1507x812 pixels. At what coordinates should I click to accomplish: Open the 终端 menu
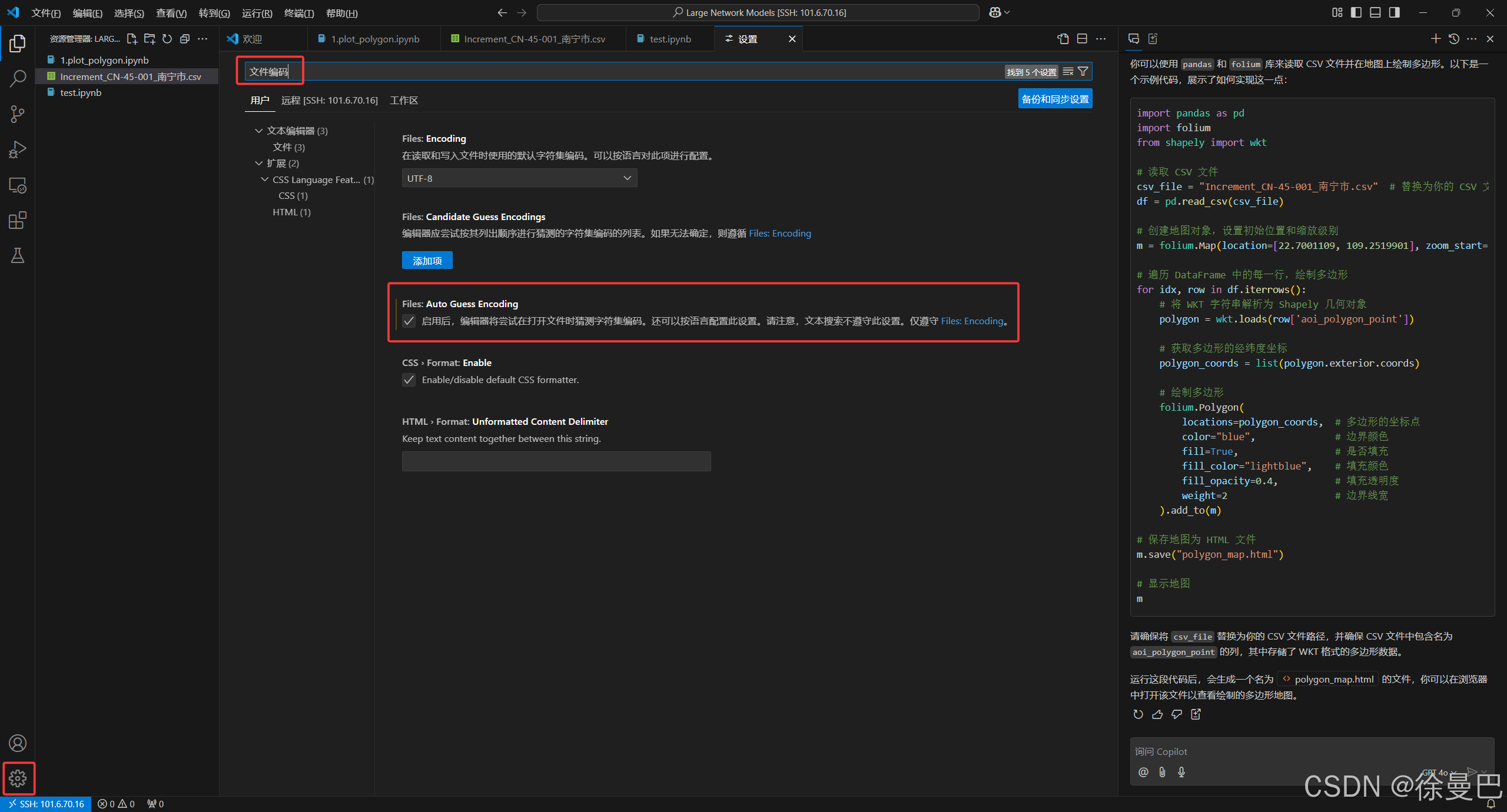click(x=298, y=13)
